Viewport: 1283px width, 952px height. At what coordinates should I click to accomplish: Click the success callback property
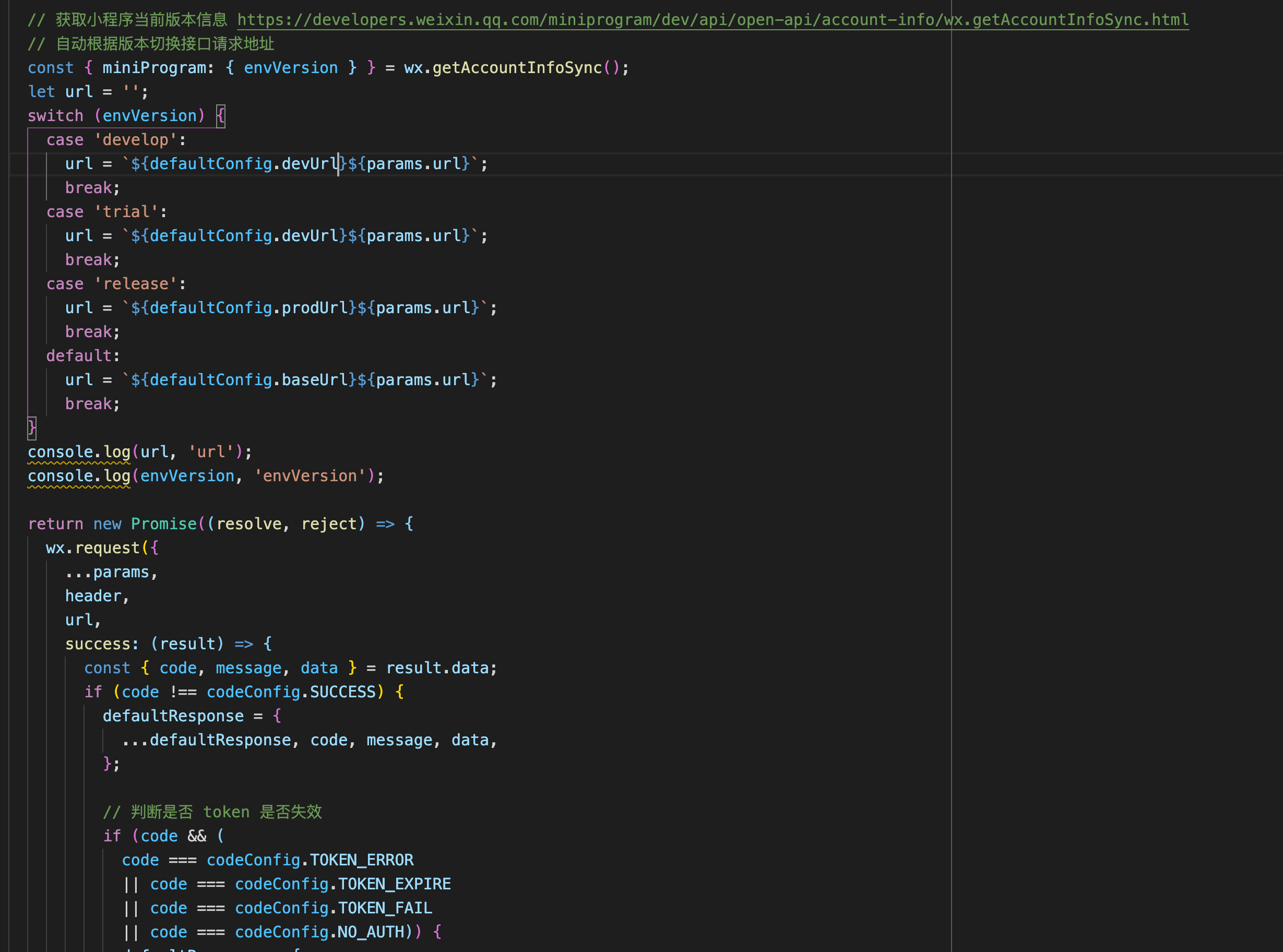point(98,644)
